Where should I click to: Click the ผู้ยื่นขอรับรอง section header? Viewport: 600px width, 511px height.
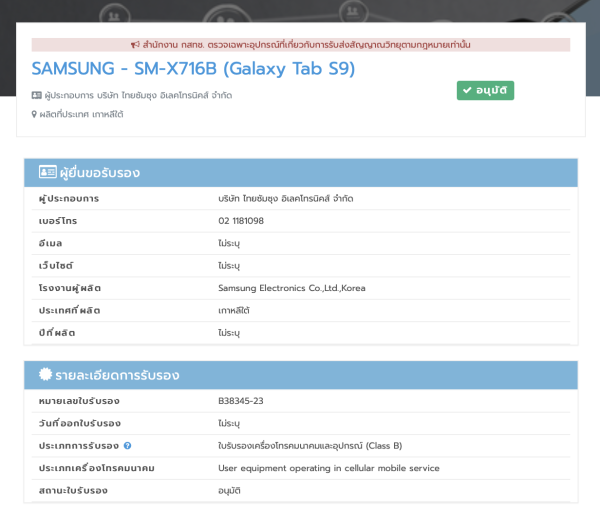301,173
